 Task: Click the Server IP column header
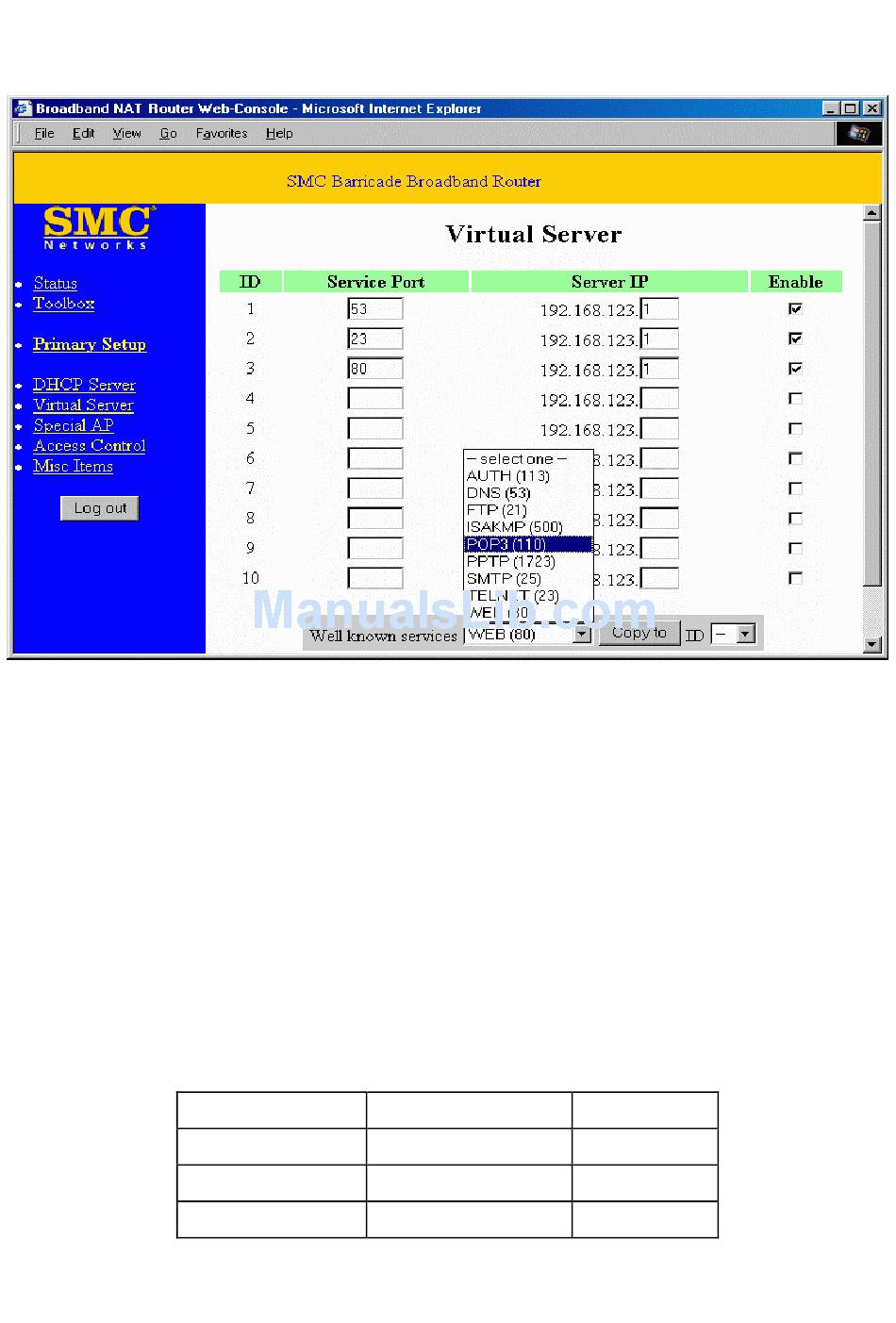(x=609, y=282)
